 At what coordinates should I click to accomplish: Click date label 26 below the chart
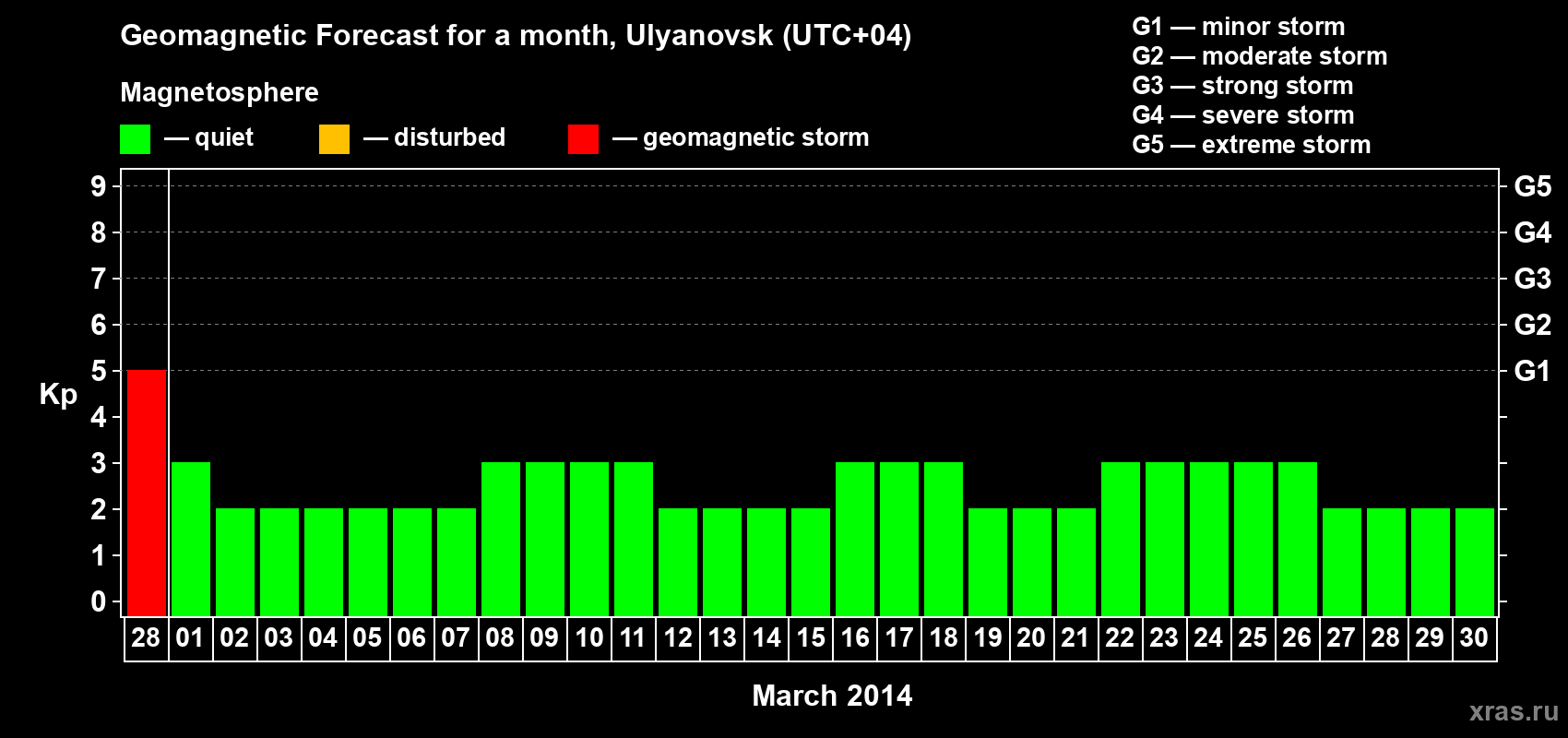[1297, 638]
